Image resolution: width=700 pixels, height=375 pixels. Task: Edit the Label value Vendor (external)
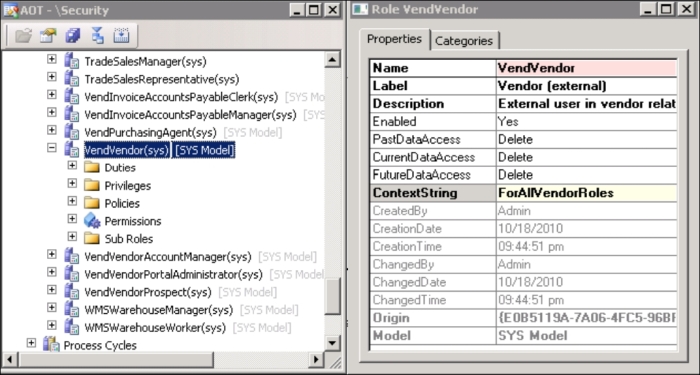[587, 86]
